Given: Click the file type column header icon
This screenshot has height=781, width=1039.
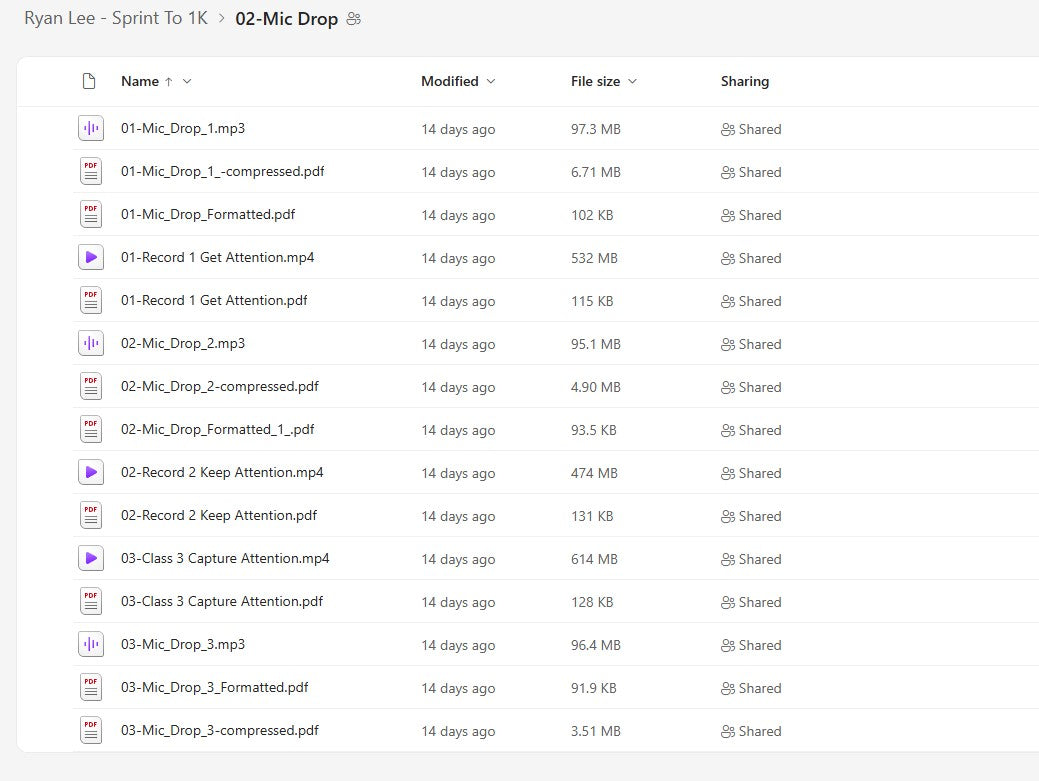Looking at the screenshot, I should click(89, 82).
